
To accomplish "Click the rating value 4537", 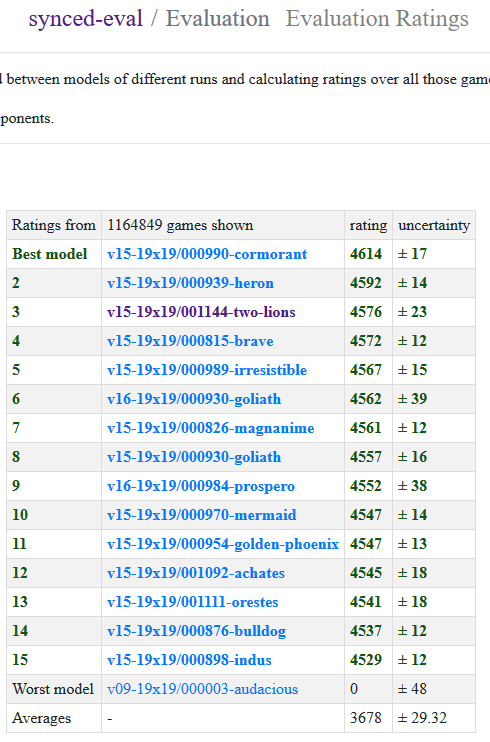I will 366,631.
